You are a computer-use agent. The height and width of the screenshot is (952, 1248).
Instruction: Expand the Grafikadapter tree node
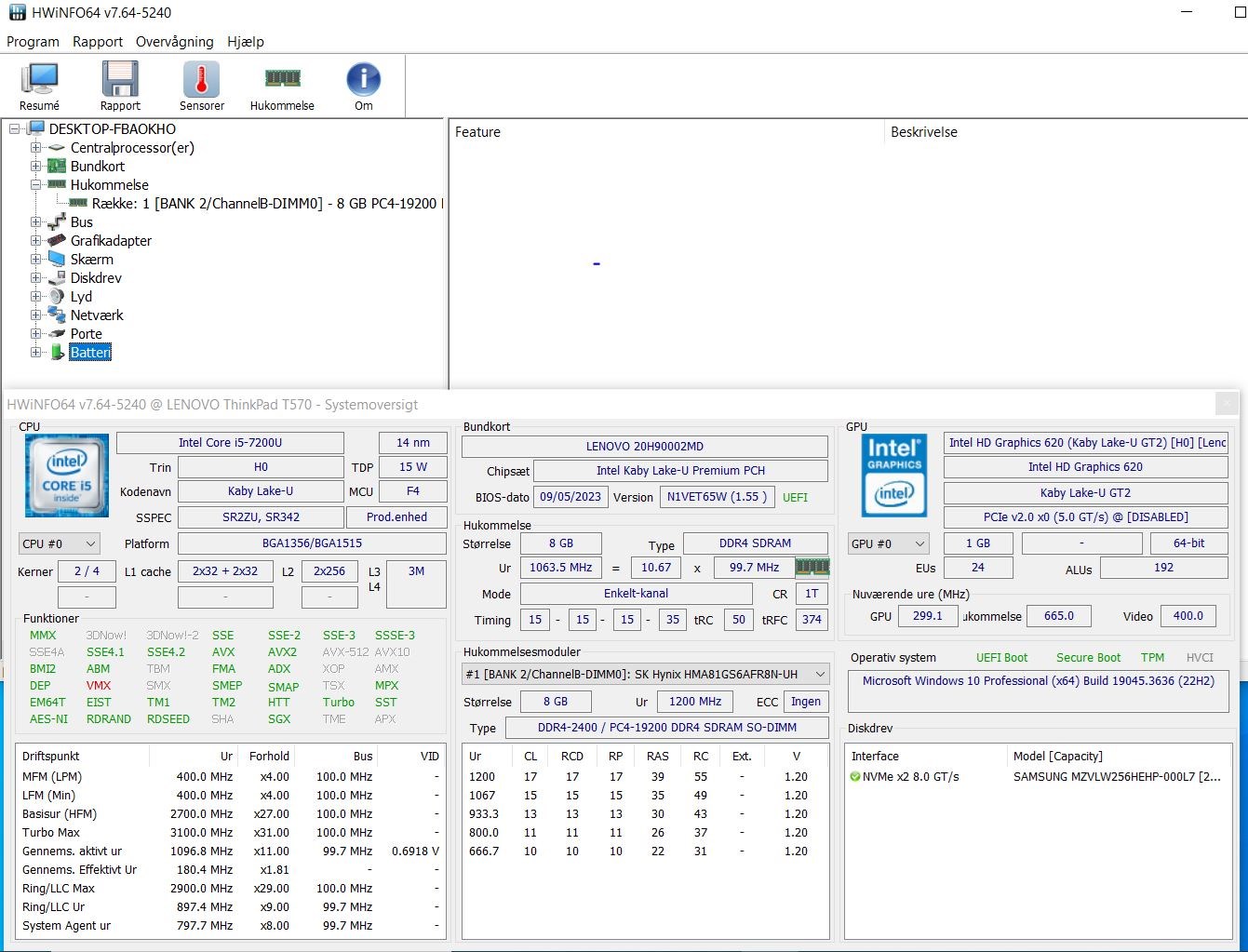35,240
